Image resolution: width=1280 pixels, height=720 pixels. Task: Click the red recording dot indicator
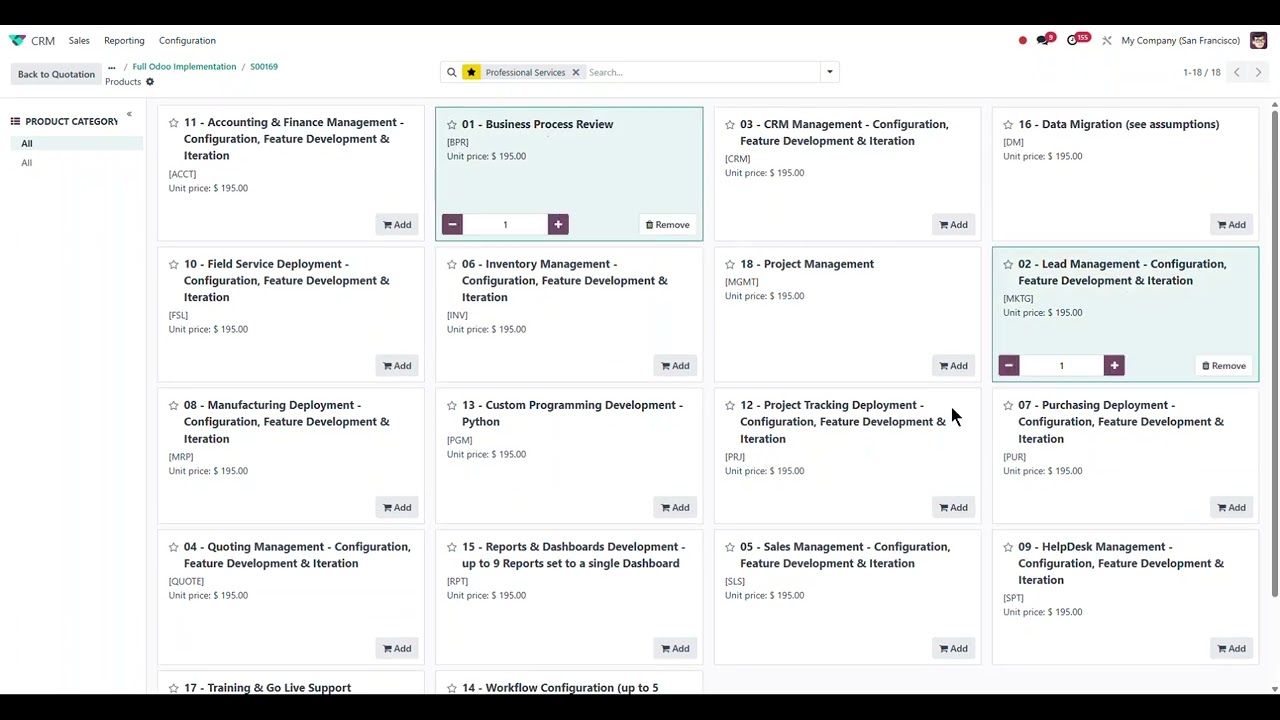coord(1022,41)
